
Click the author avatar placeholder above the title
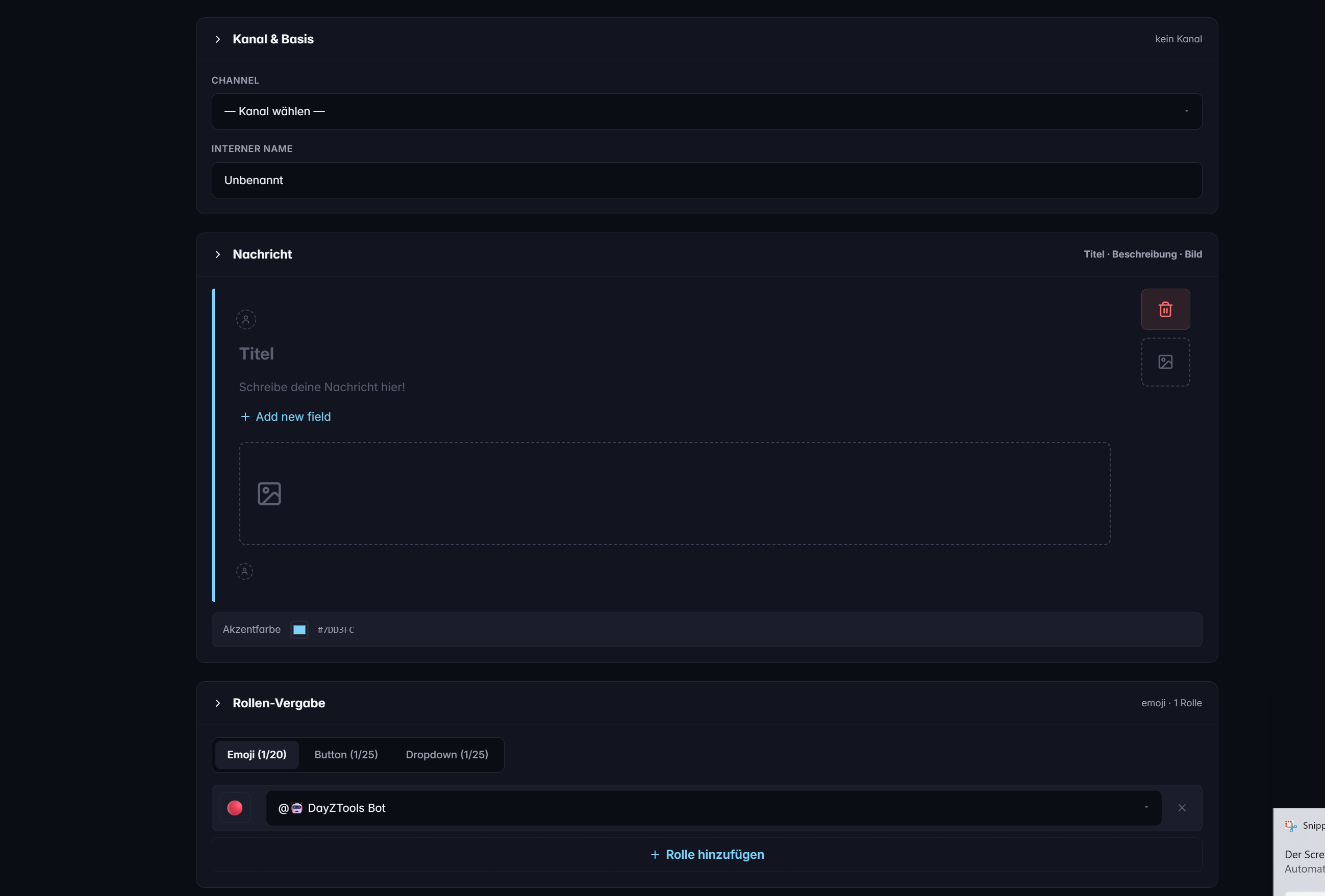tap(246, 320)
